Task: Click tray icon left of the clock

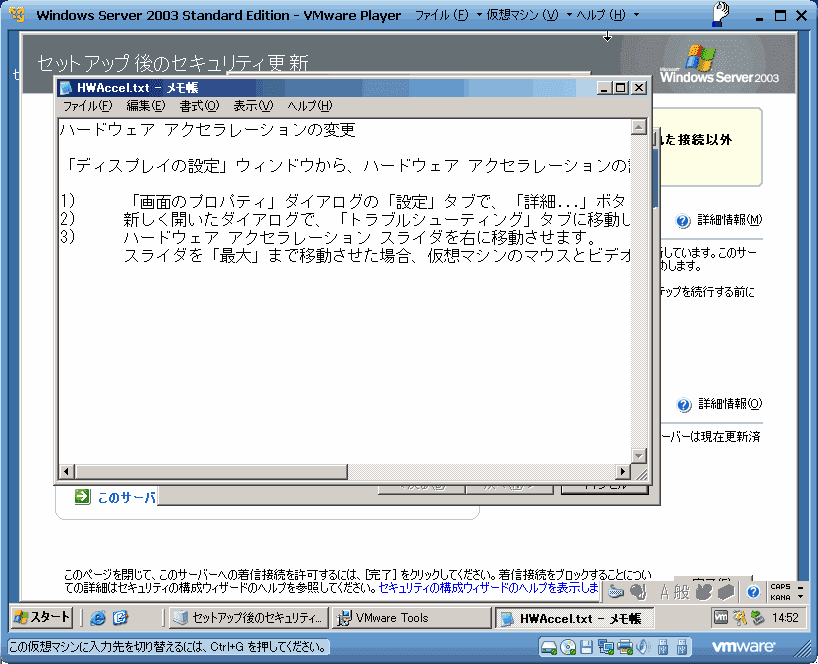Action: pos(757,618)
